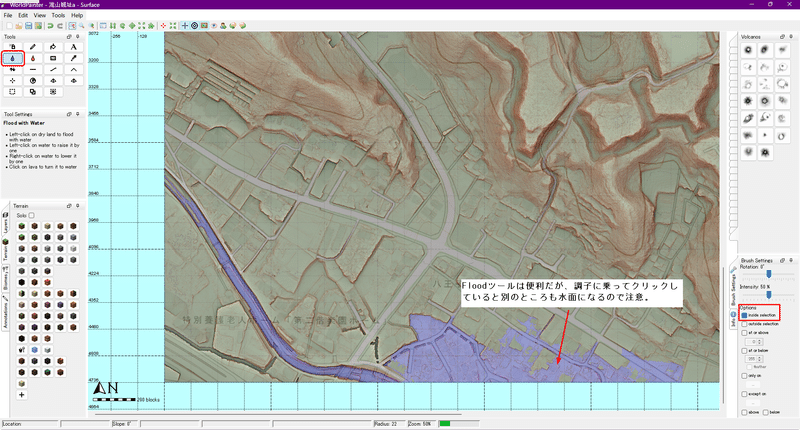800x430 pixels.
Task: Toggle the Solo checkbox in Terrain panel
Action: 32,215
